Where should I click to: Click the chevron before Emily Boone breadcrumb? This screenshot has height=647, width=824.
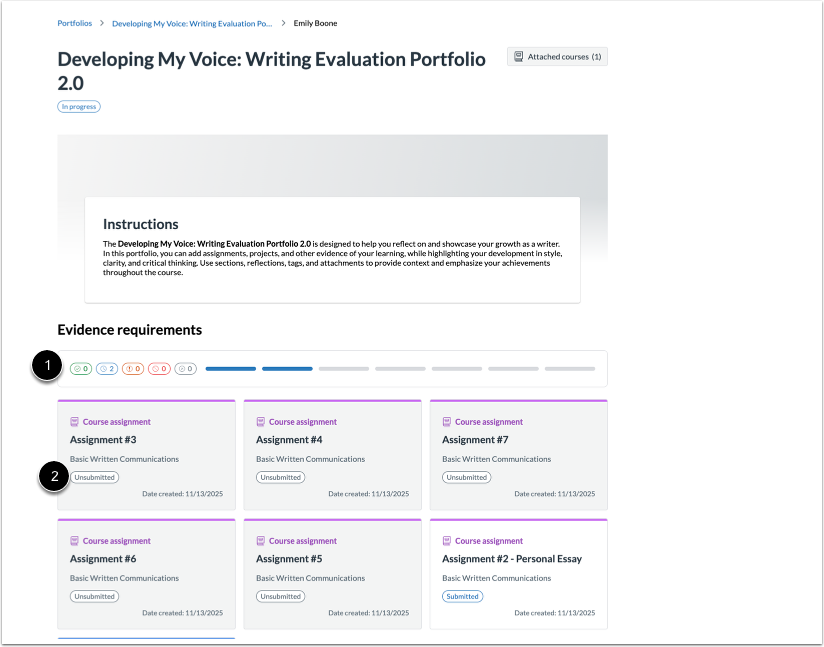(284, 23)
